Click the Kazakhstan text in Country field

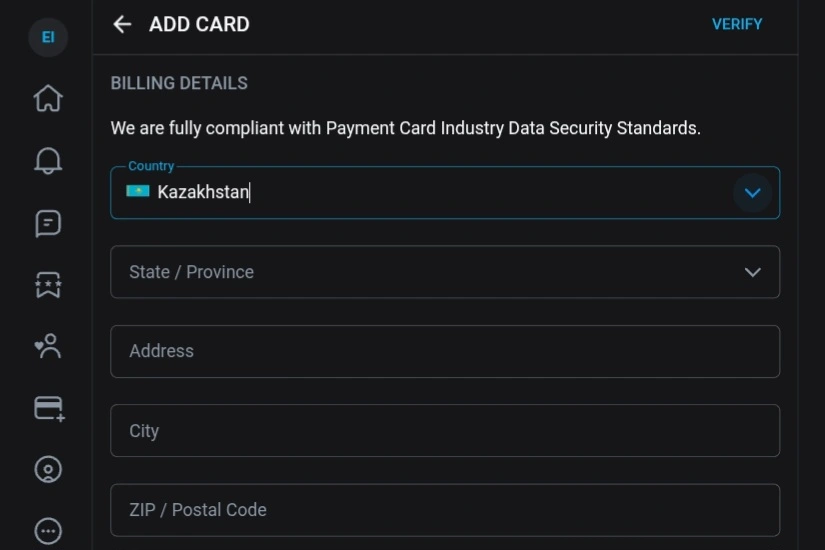click(203, 192)
